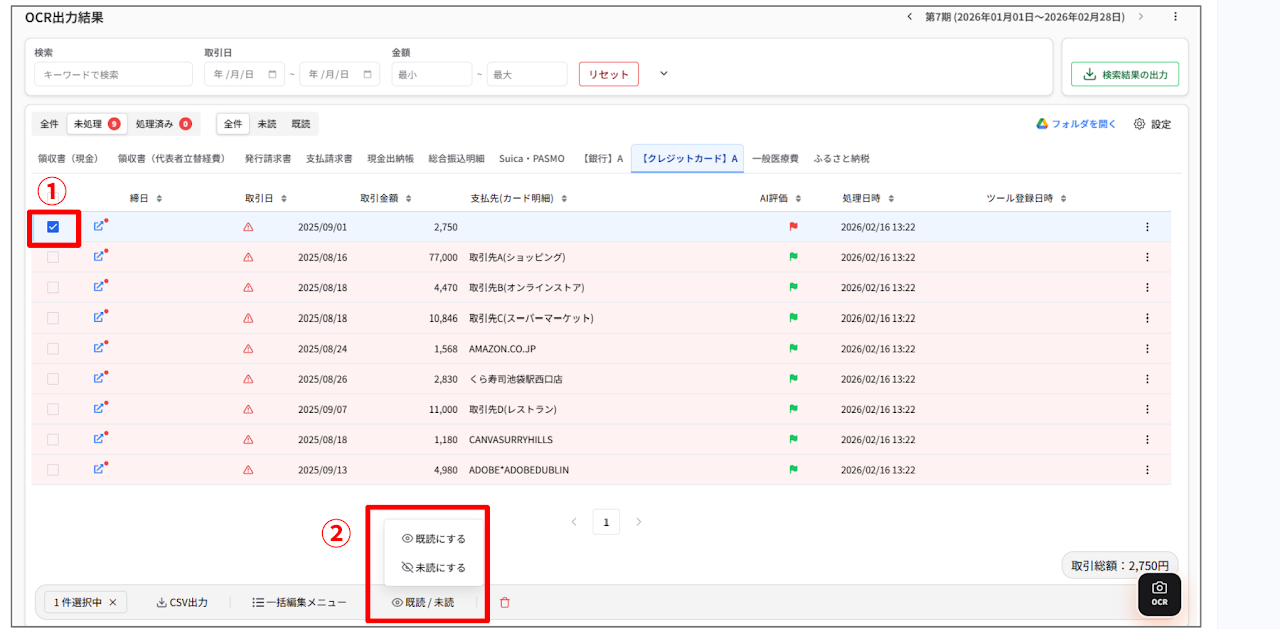Viewport: 1280px width, 629px height.
Task: Sort by the 支払先(カード明細) column header
Action: [x=519, y=198]
